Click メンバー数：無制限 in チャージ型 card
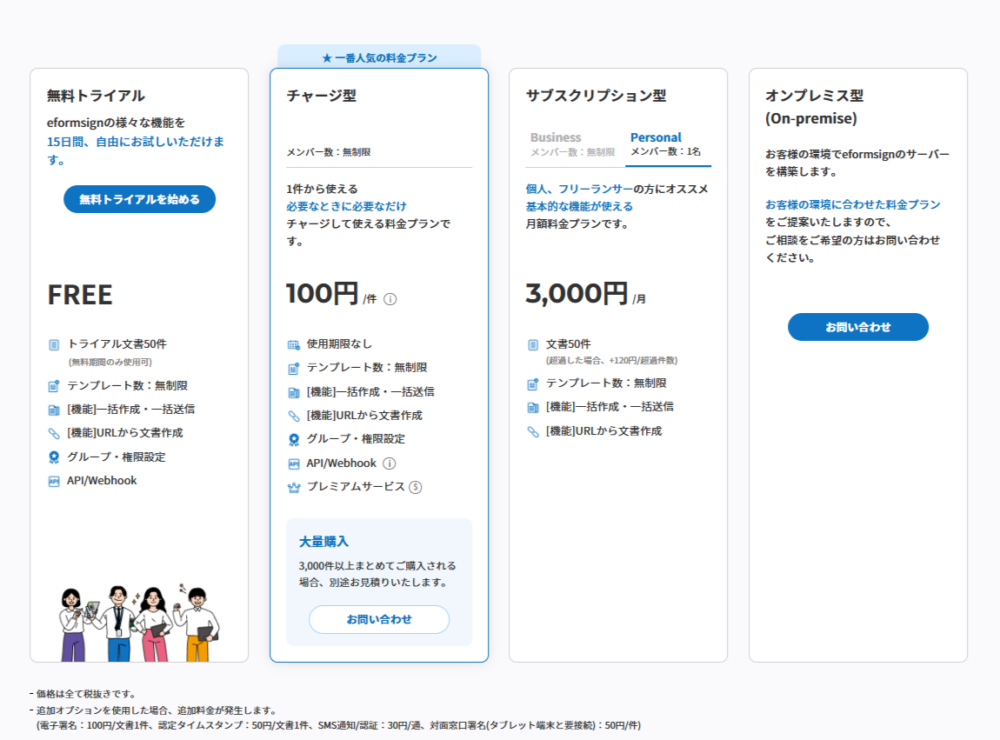The width and height of the screenshot is (1000, 740). coord(328,152)
